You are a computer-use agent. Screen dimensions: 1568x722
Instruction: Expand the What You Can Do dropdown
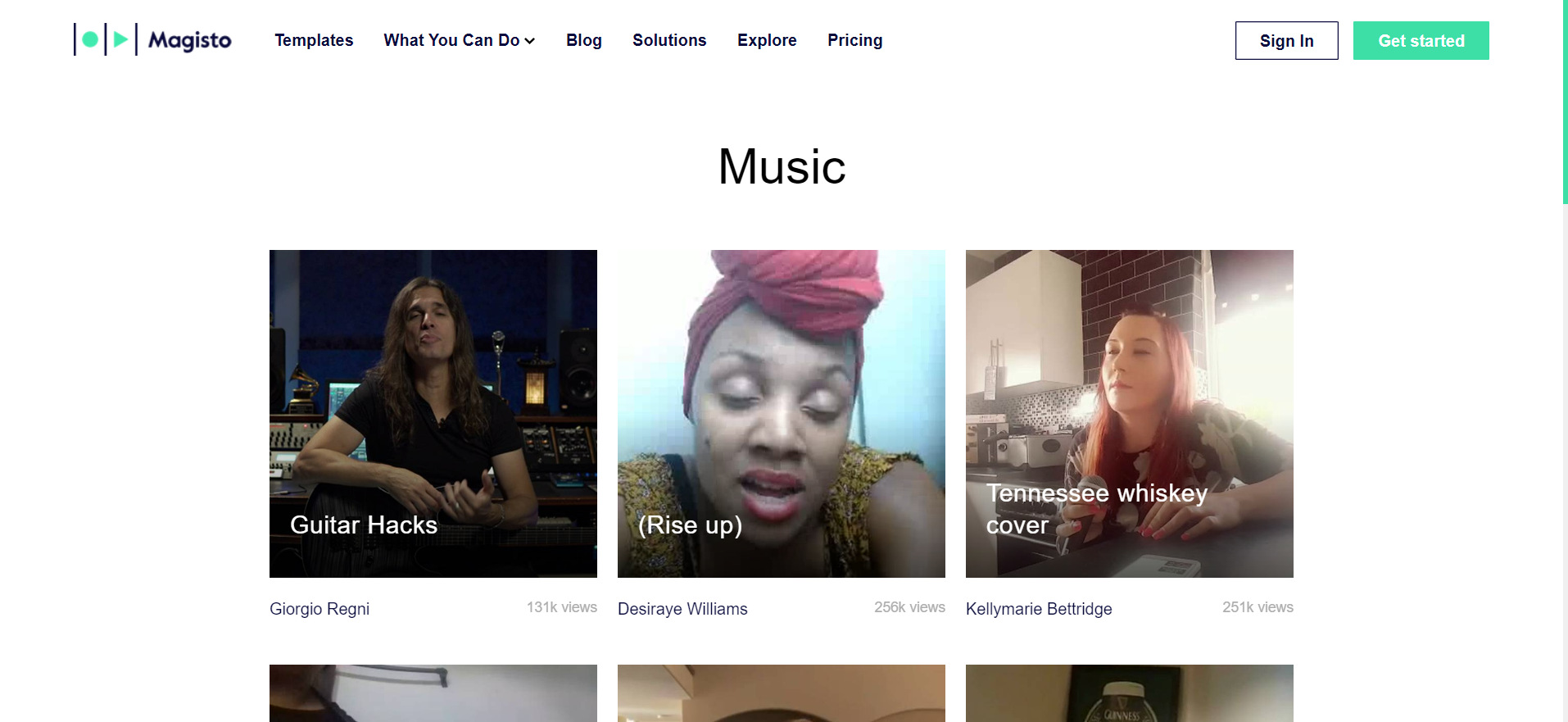coord(459,40)
